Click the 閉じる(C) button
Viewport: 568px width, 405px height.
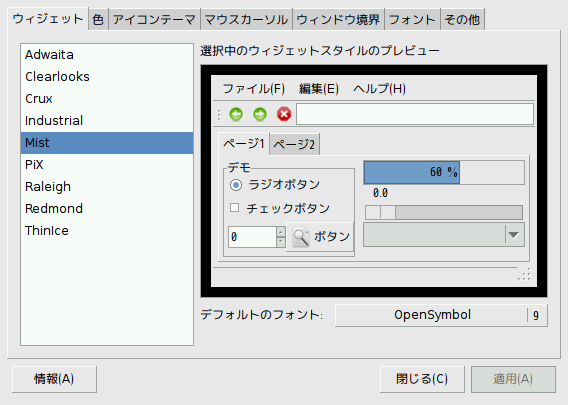point(422,379)
